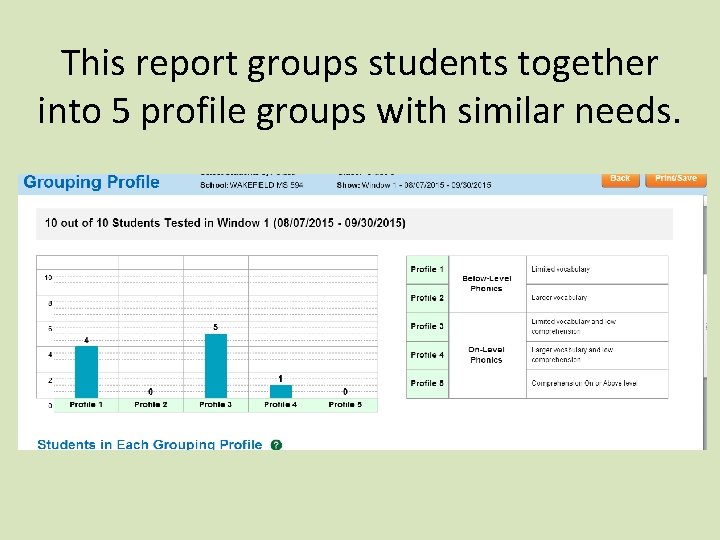The image size is (720, 540).
Task: Click 'Larger vocabulary and low comprehension' cell
Action: pos(597,355)
